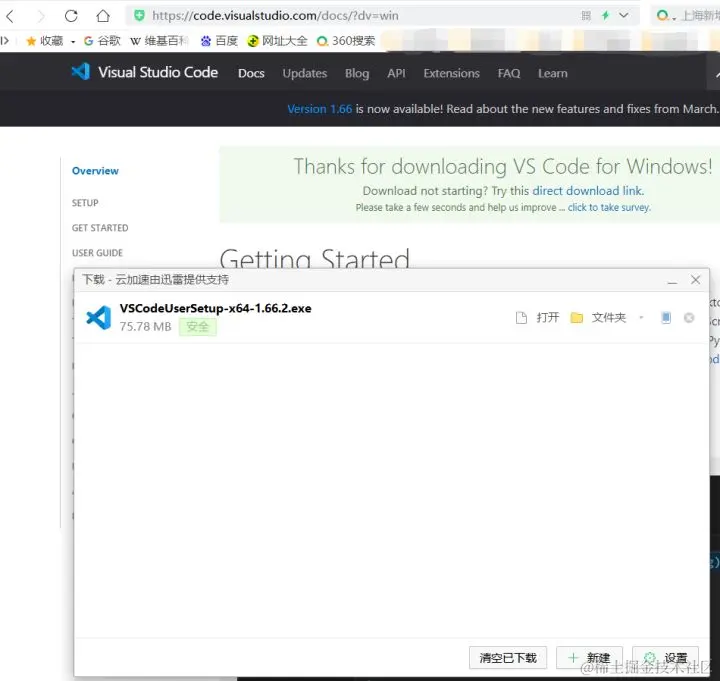Open the Extensions navigation tab
Viewport: 720px width, 681px height.
(451, 73)
